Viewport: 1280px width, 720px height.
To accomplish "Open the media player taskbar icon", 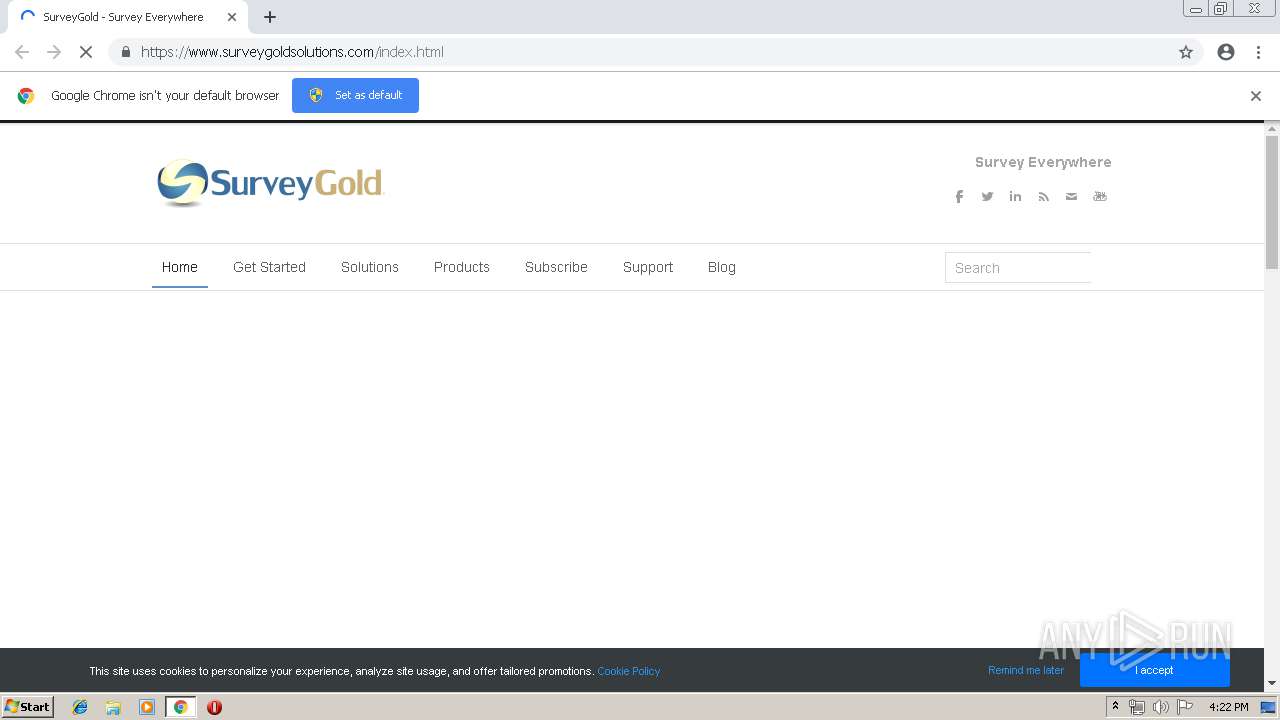I will point(147,707).
